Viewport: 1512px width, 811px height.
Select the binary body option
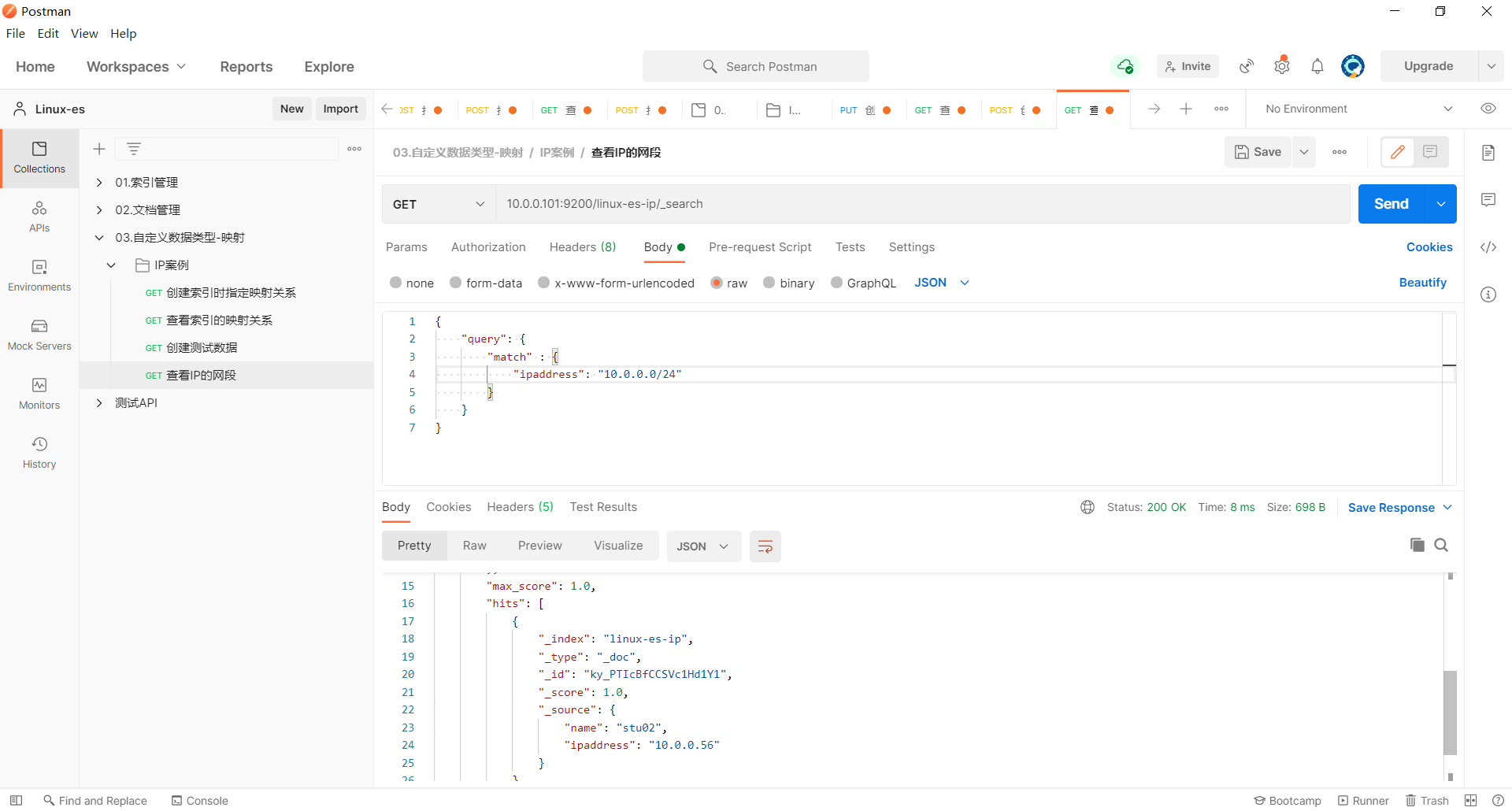tap(769, 283)
